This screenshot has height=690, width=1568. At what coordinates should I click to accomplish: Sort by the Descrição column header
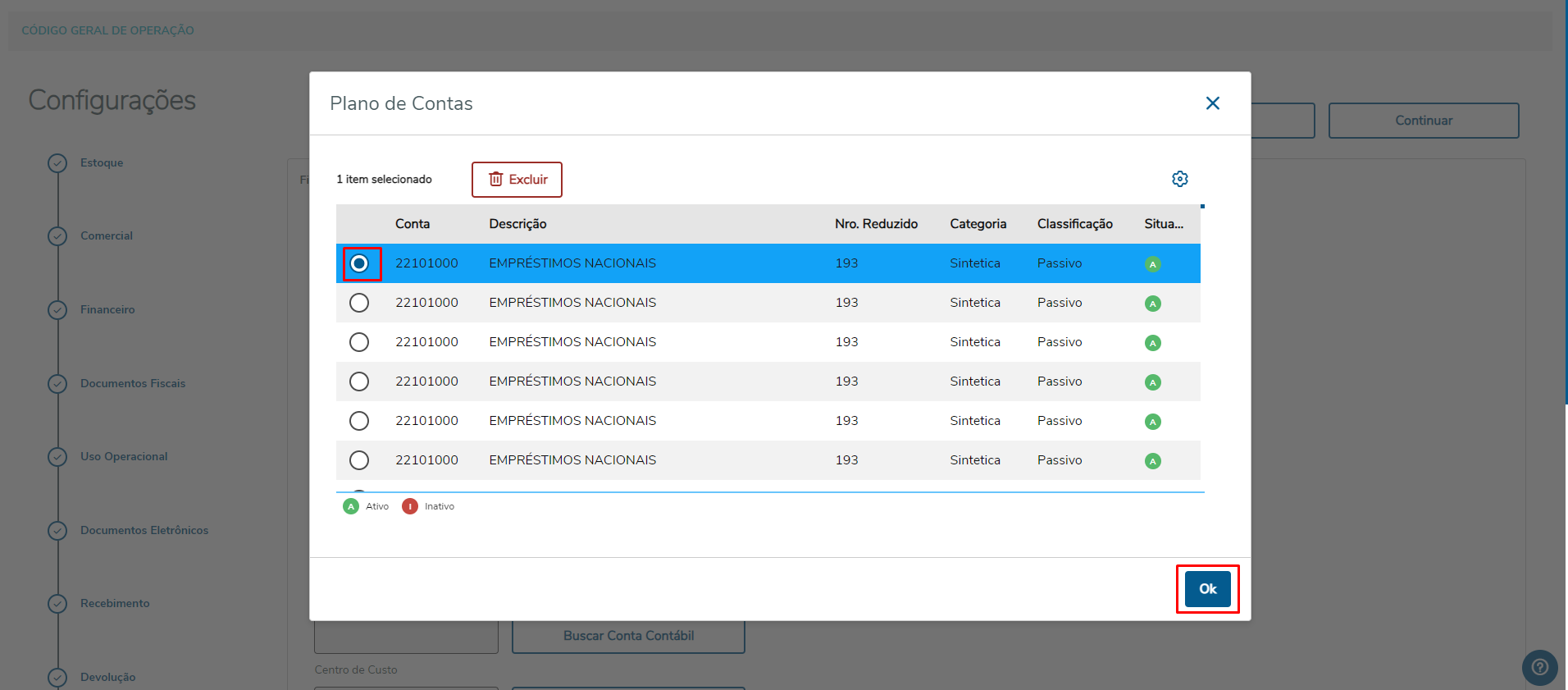[x=517, y=224]
